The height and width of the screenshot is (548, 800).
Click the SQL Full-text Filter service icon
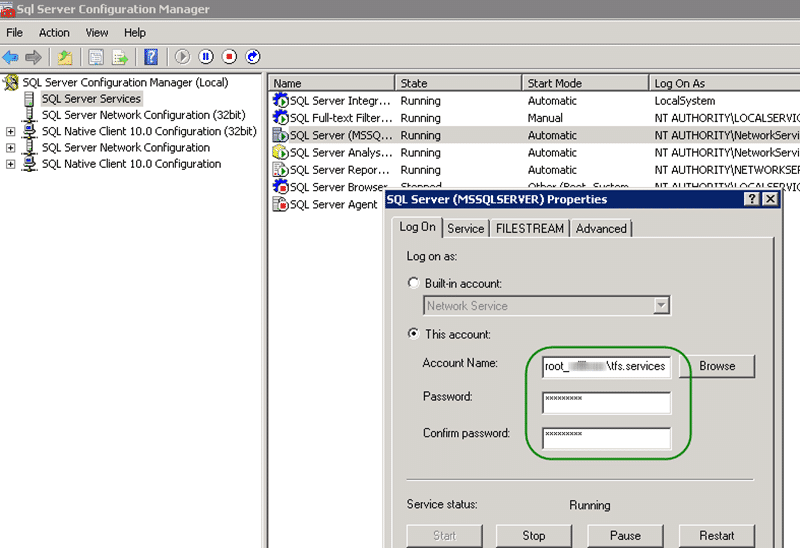(x=280, y=118)
